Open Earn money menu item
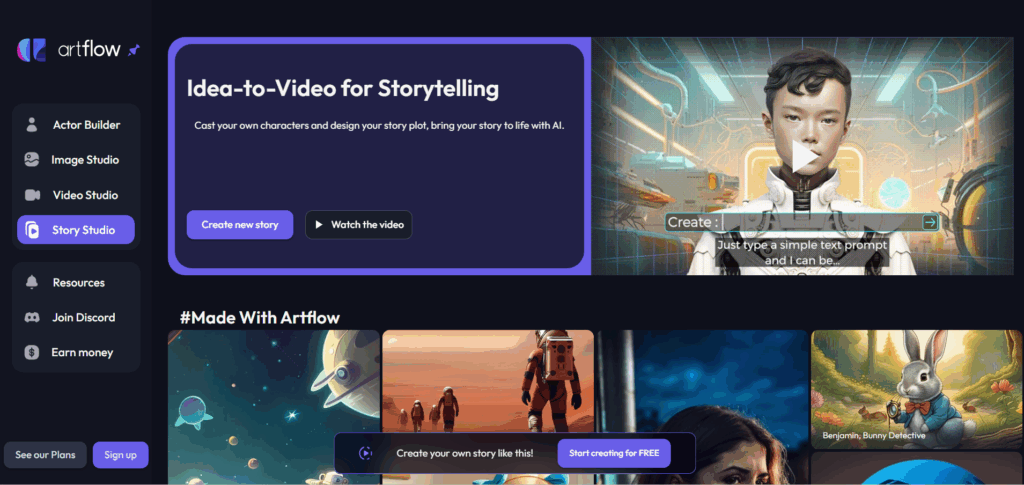 (76, 352)
